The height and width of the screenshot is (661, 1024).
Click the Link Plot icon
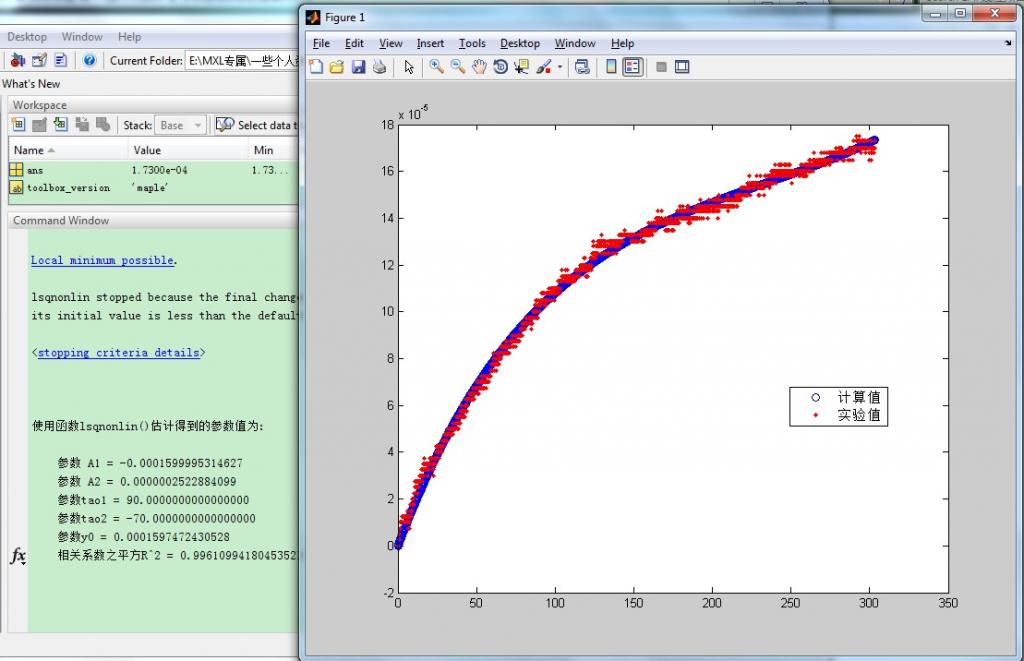[x=583, y=67]
